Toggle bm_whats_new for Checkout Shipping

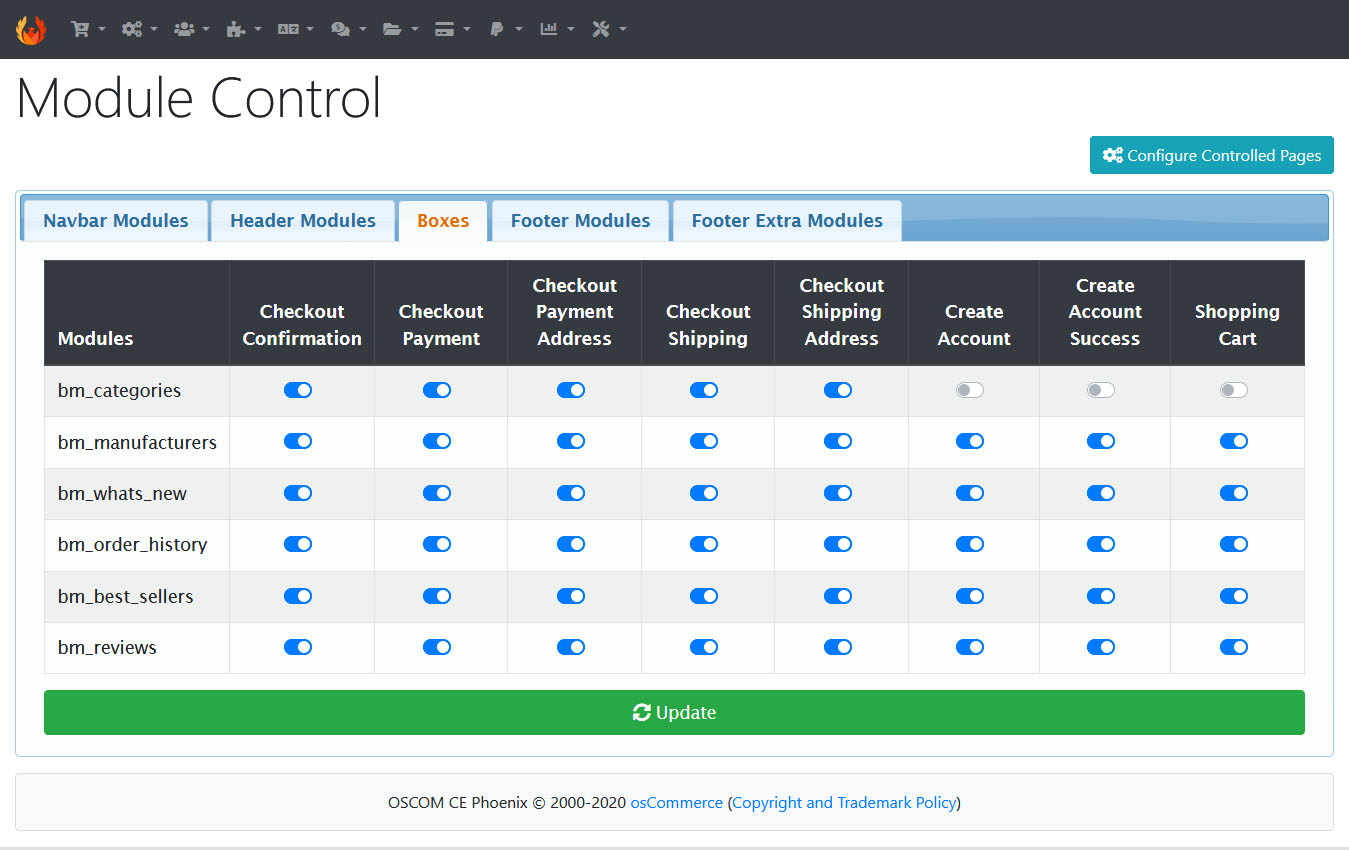tap(704, 493)
